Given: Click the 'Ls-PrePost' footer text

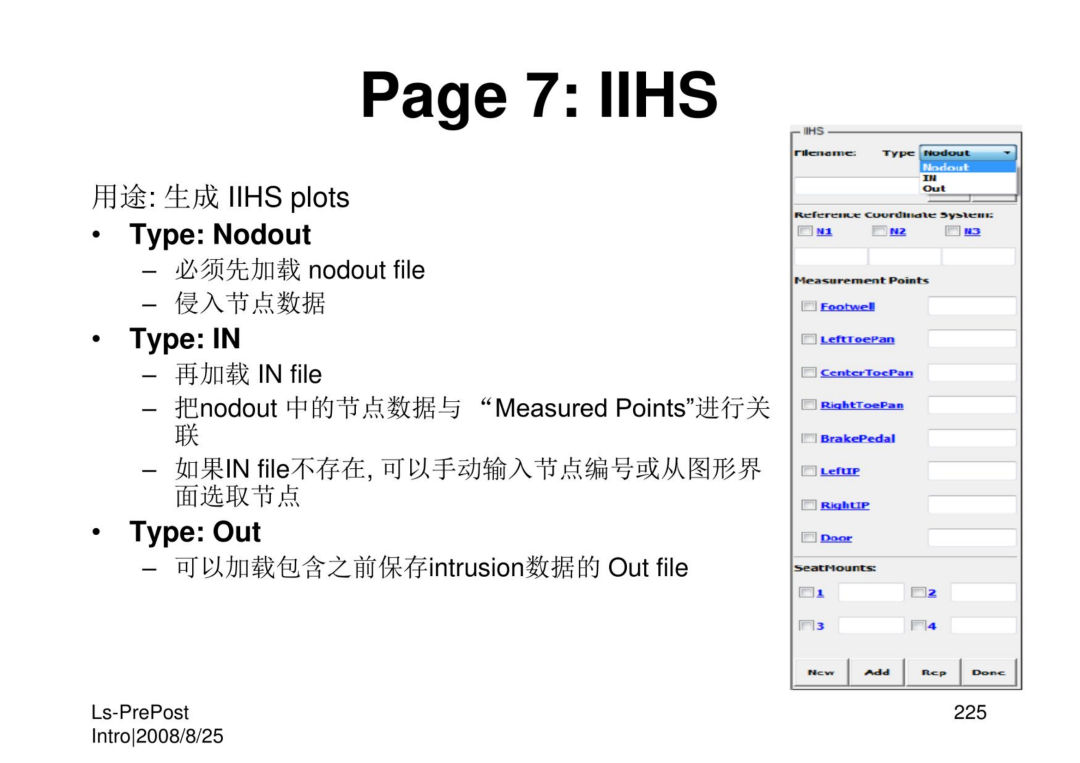Looking at the screenshot, I should coord(140,712).
